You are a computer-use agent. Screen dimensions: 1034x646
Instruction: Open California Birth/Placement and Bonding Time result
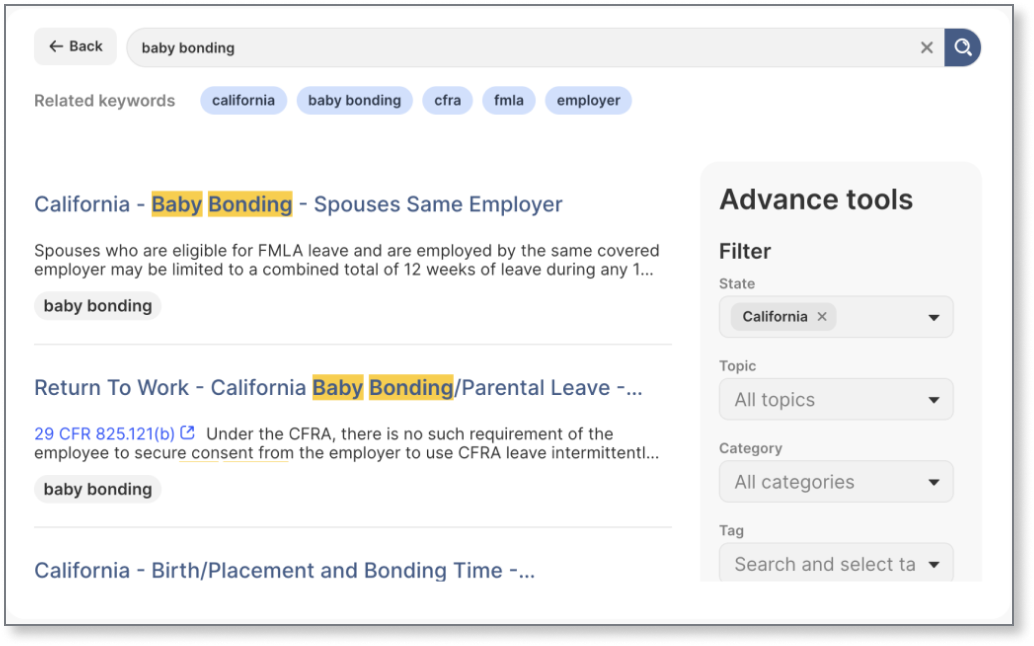(x=284, y=570)
